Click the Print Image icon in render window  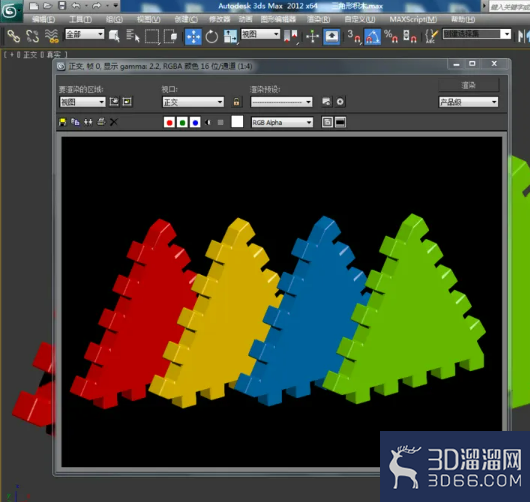click(101, 122)
